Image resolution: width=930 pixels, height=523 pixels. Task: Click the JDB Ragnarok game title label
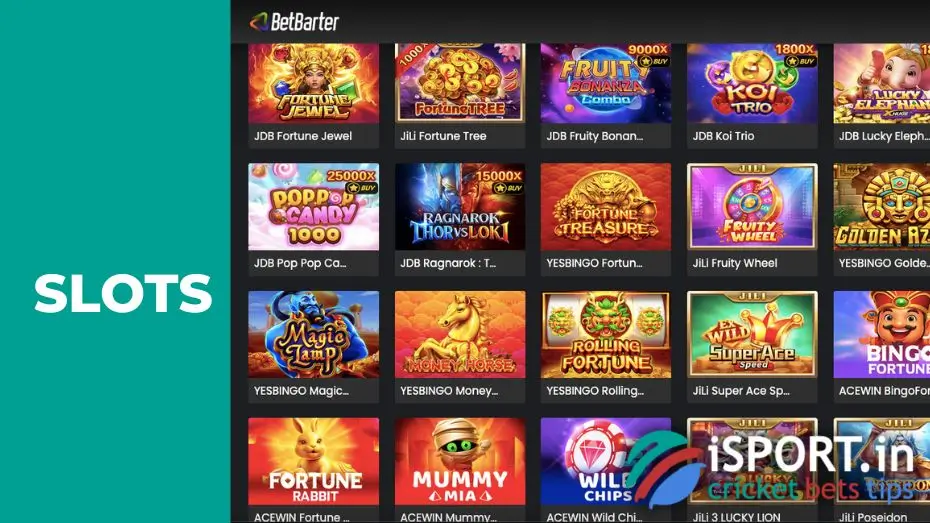[x=448, y=263]
